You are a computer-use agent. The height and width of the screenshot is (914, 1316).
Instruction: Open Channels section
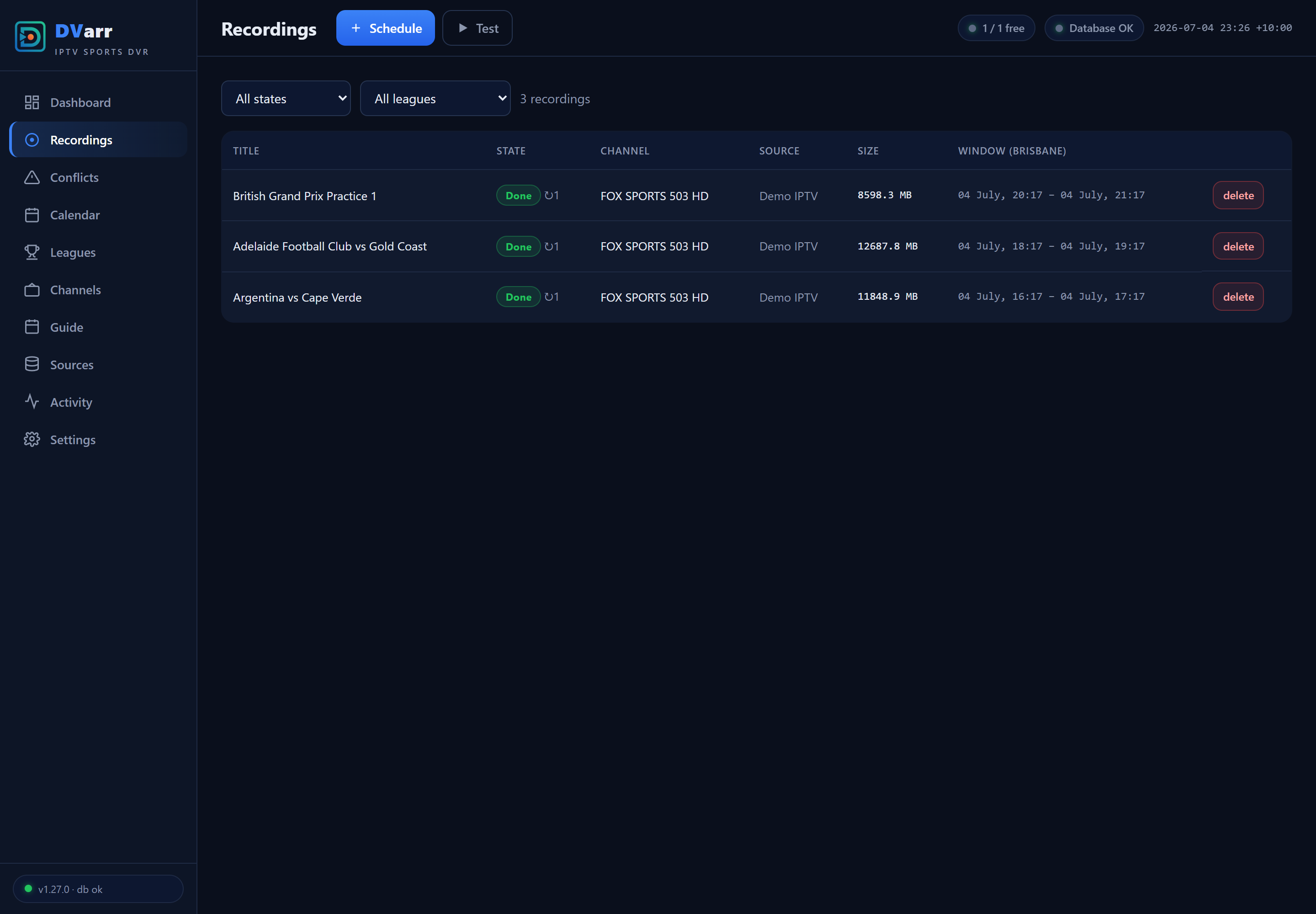(99, 290)
